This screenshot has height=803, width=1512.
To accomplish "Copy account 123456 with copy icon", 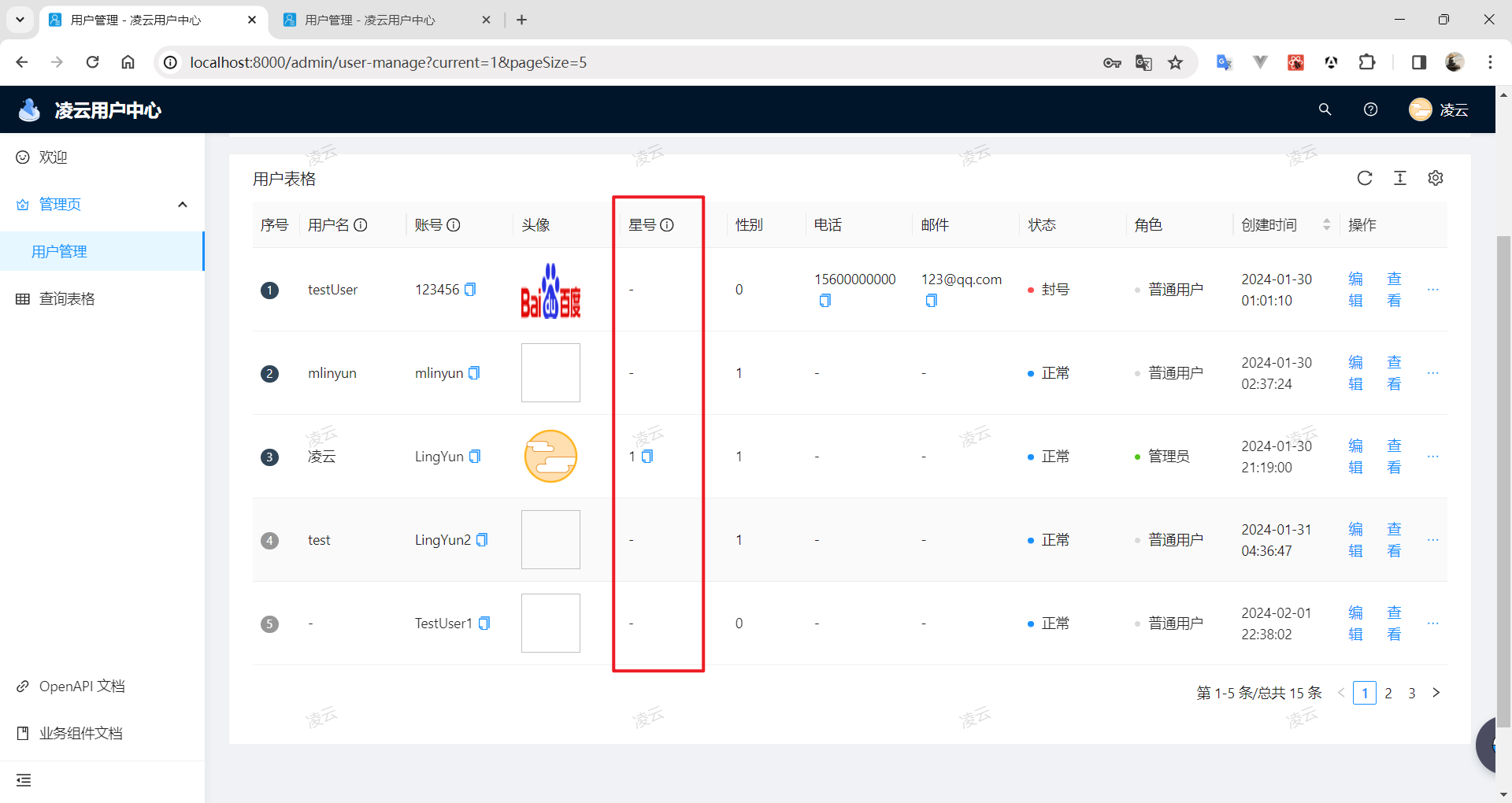I will (470, 290).
